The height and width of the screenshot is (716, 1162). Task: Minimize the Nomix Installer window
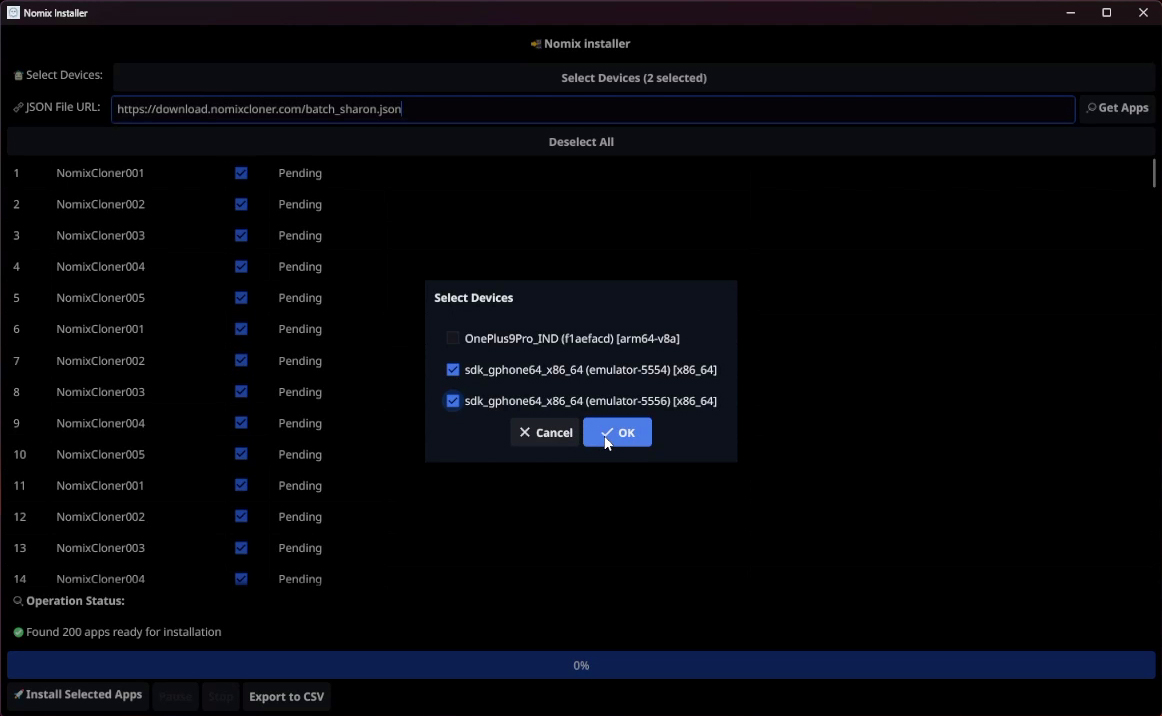point(1071,13)
